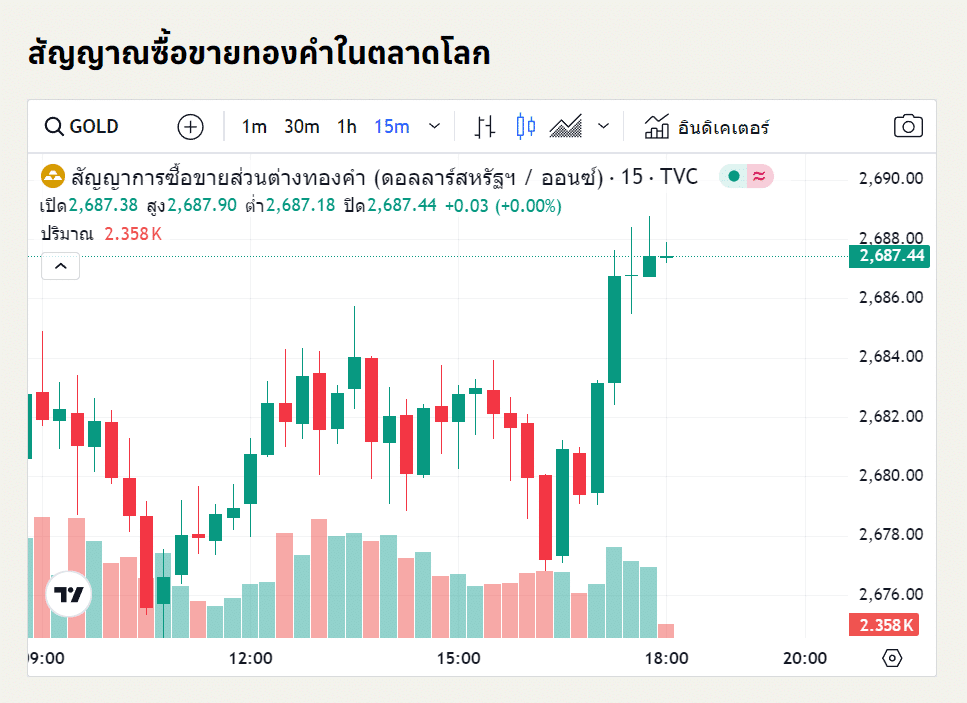Take a chart snapshot with the camera icon
967x703 pixels.
[x=908, y=126]
